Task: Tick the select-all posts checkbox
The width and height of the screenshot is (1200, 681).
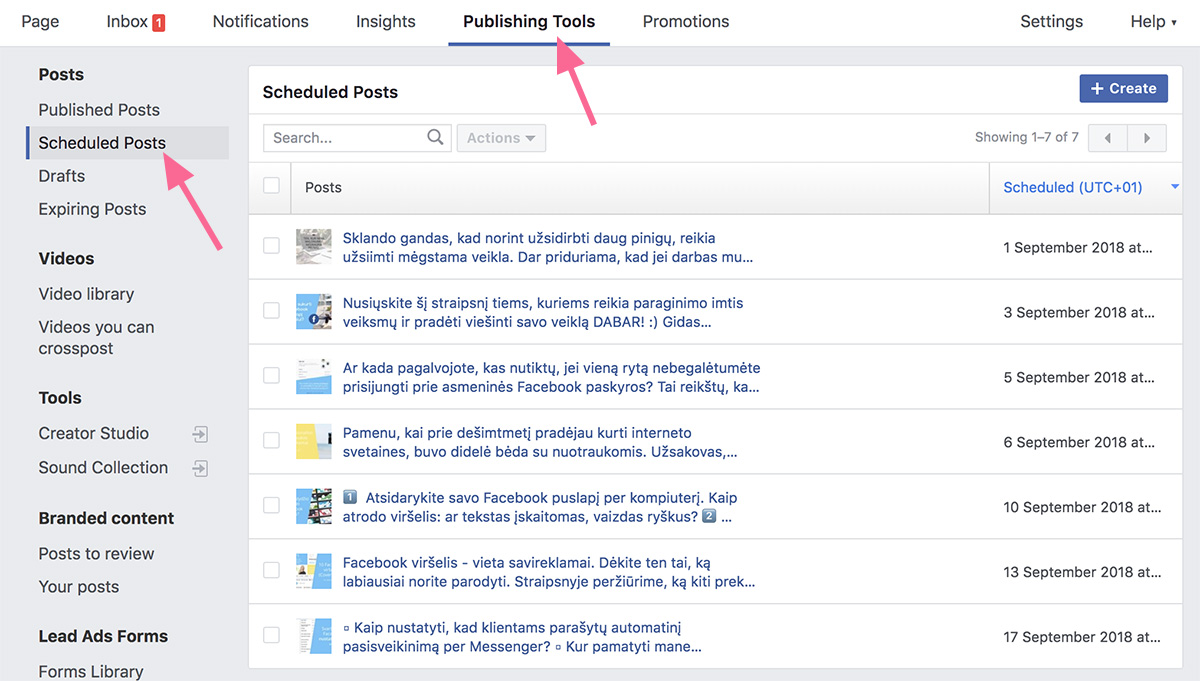Action: pyautogui.click(x=271, y=186)
